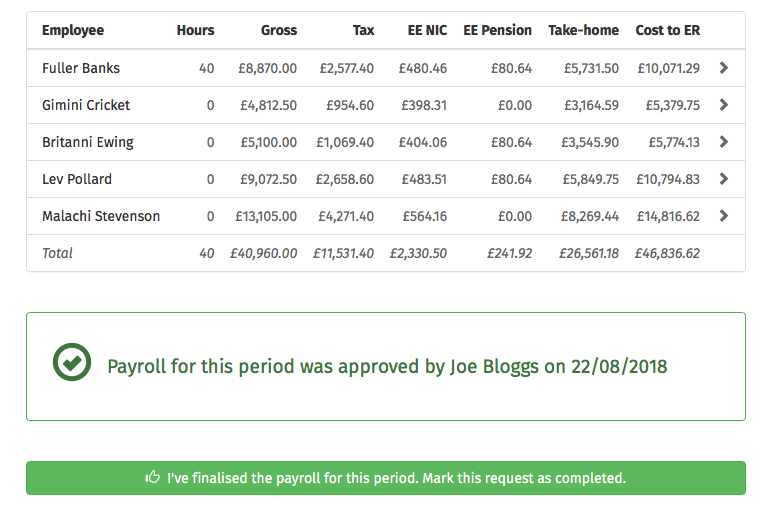779x514 pixels.
Task: Mark this request as completed
Action: (x=386, y=478)
